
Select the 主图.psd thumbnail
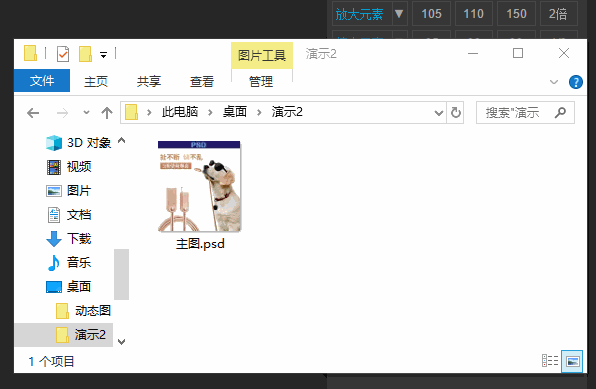pyautogui.click(x=199, y=186)
